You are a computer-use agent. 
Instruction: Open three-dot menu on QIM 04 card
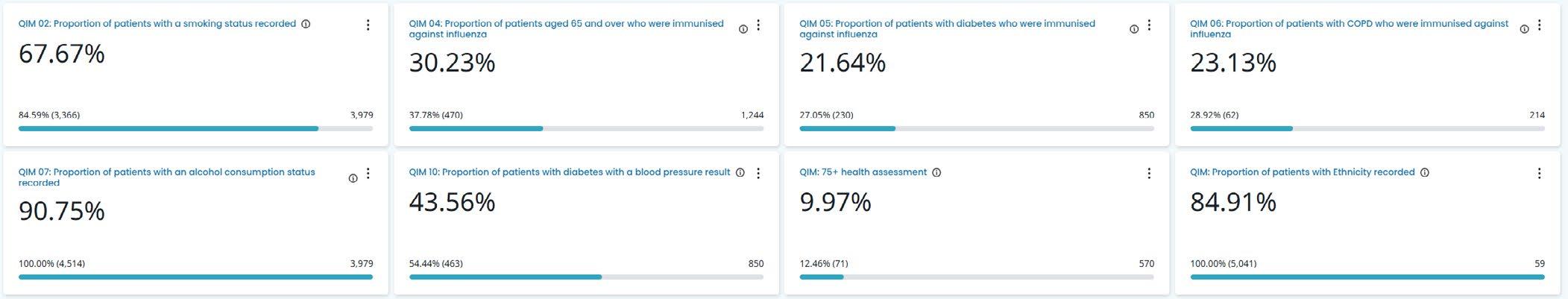pyautogui.click(x=758, y=25)
